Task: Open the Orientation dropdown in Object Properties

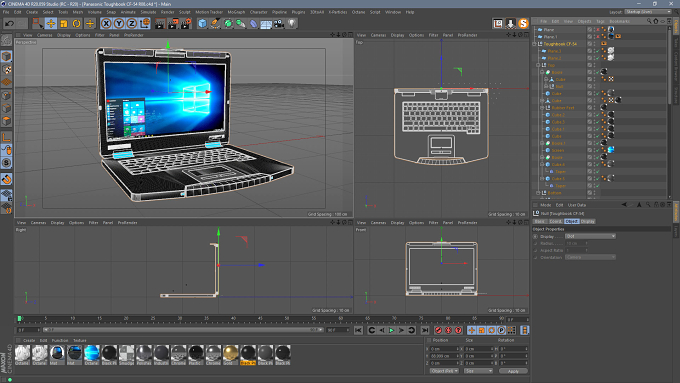Action: coord(590,257)
